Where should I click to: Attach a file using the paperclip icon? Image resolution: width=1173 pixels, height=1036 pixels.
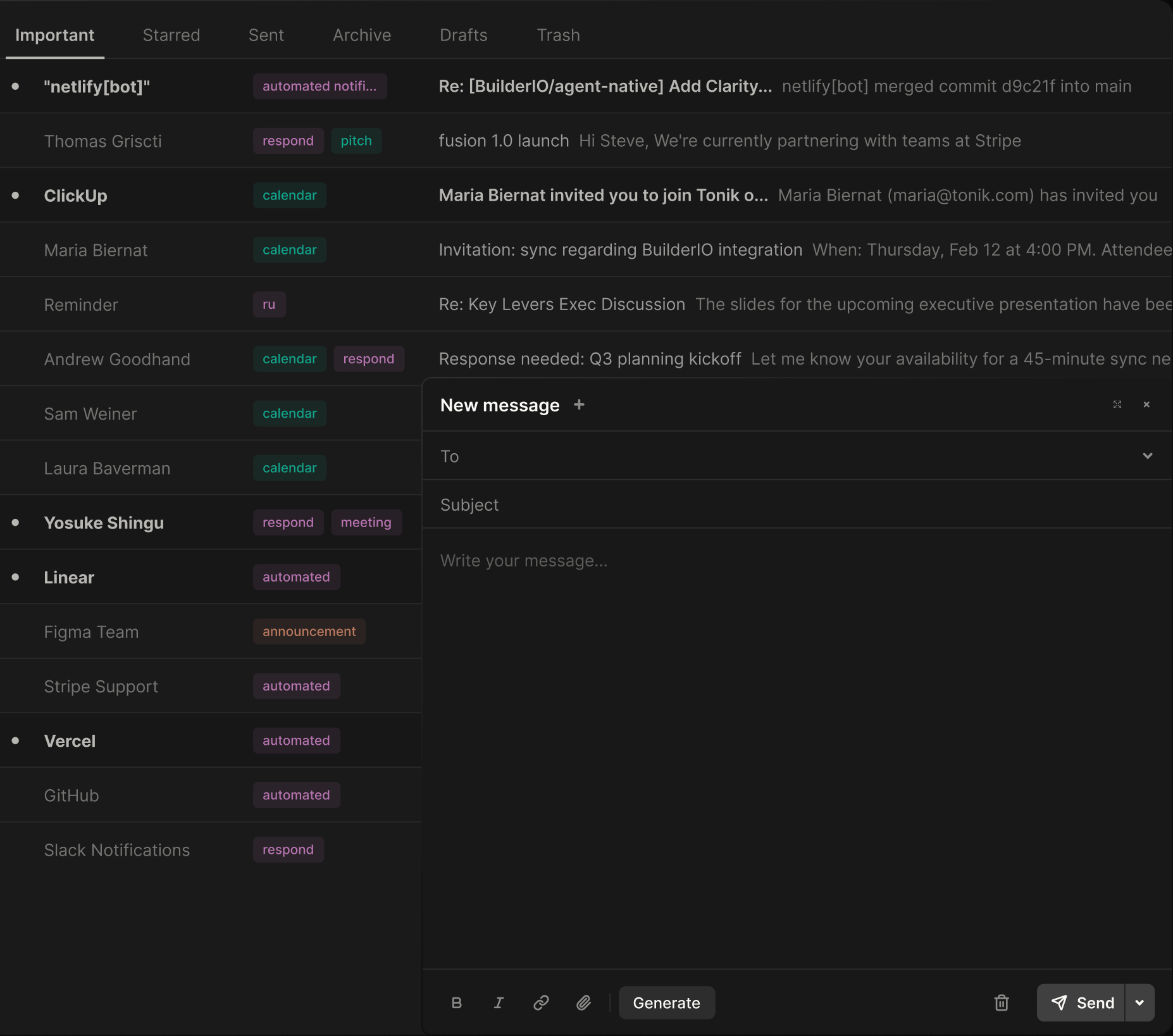[x=583, y=1002]
